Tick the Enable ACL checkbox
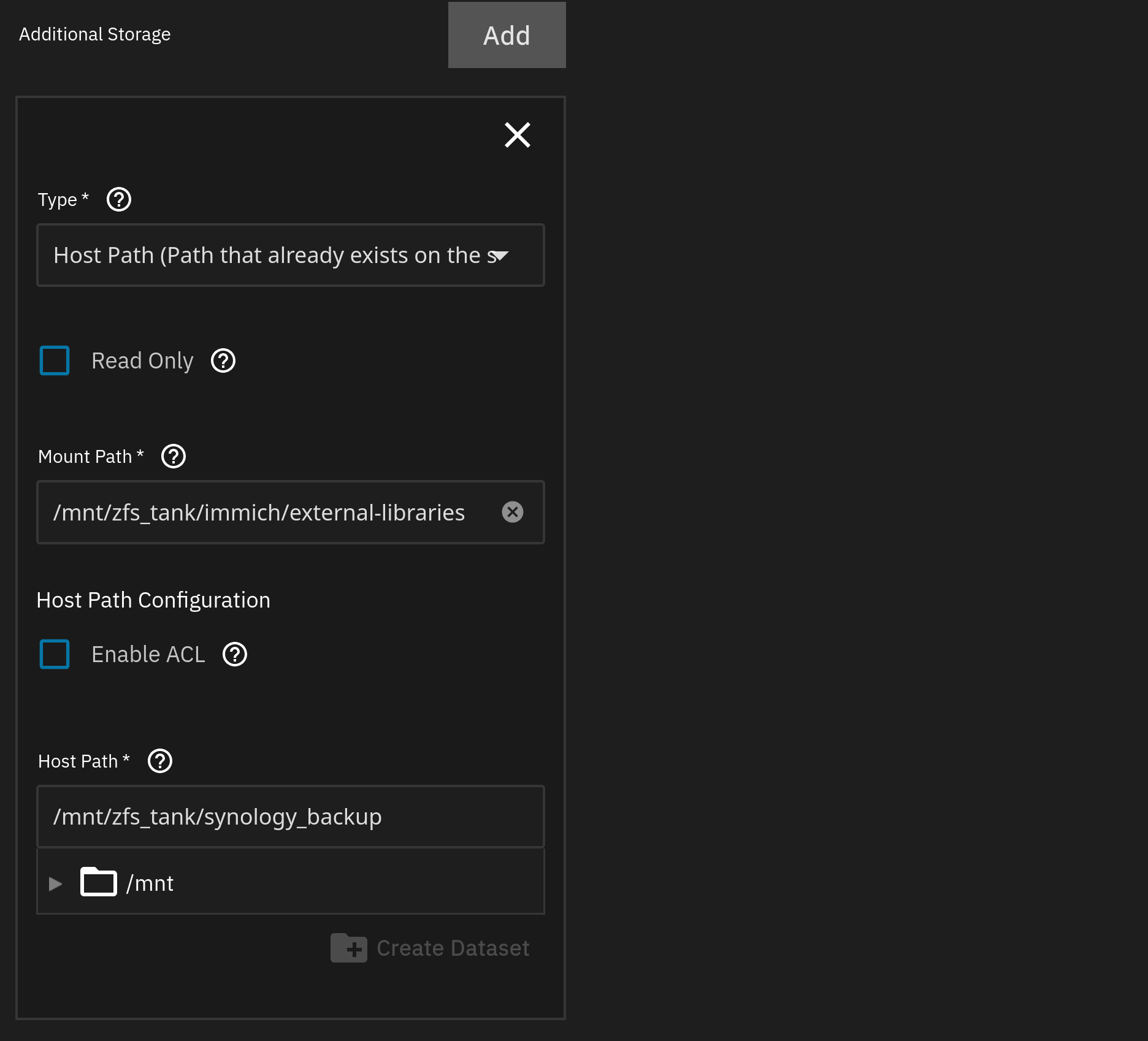 tap(55, 654)
